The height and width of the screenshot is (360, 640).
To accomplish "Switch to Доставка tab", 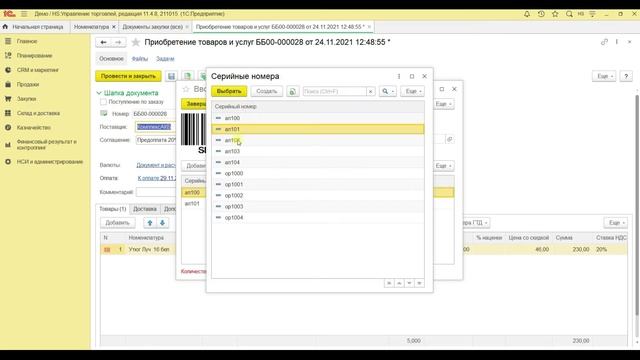I will [x=144, y=209].
